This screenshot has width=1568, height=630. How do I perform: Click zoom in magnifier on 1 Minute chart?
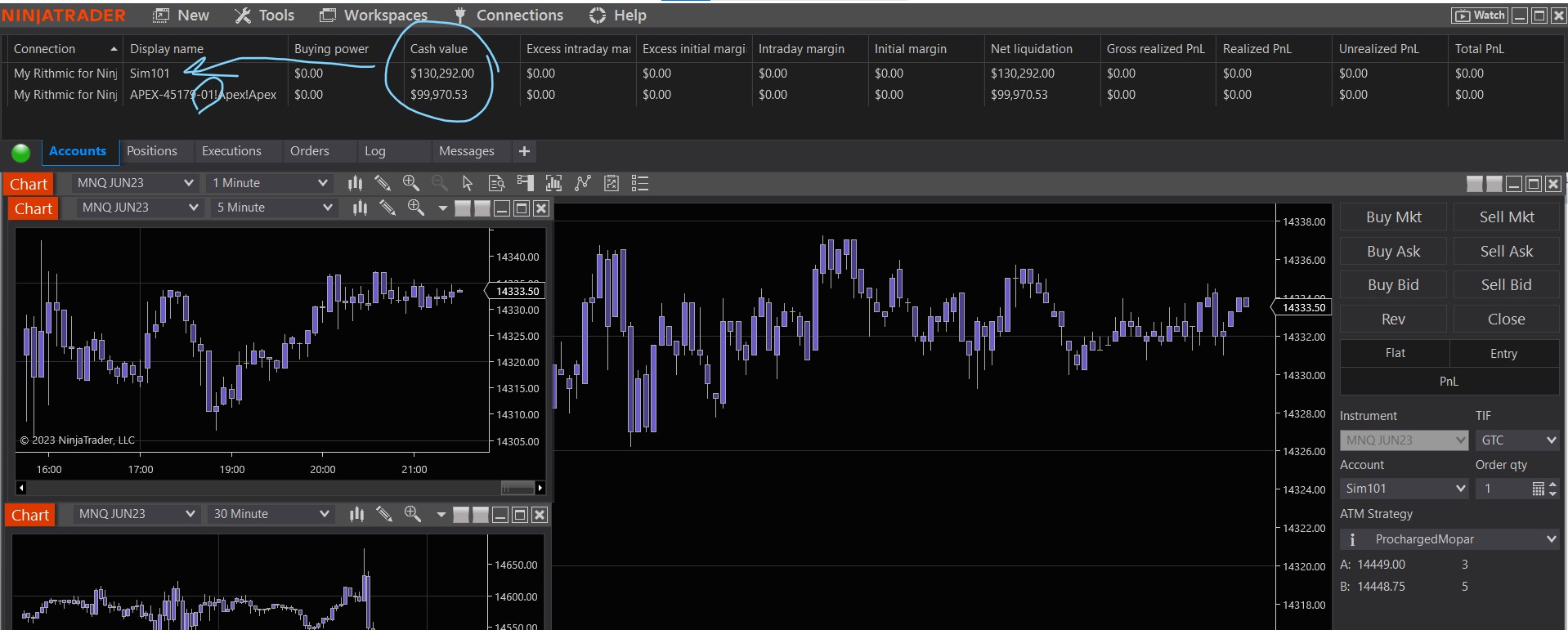click(410, 183)
